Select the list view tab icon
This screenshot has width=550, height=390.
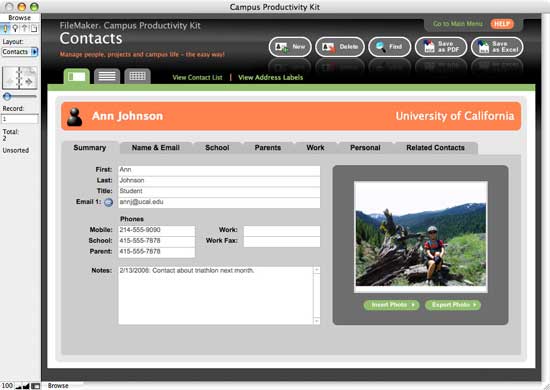pos(107,76)
